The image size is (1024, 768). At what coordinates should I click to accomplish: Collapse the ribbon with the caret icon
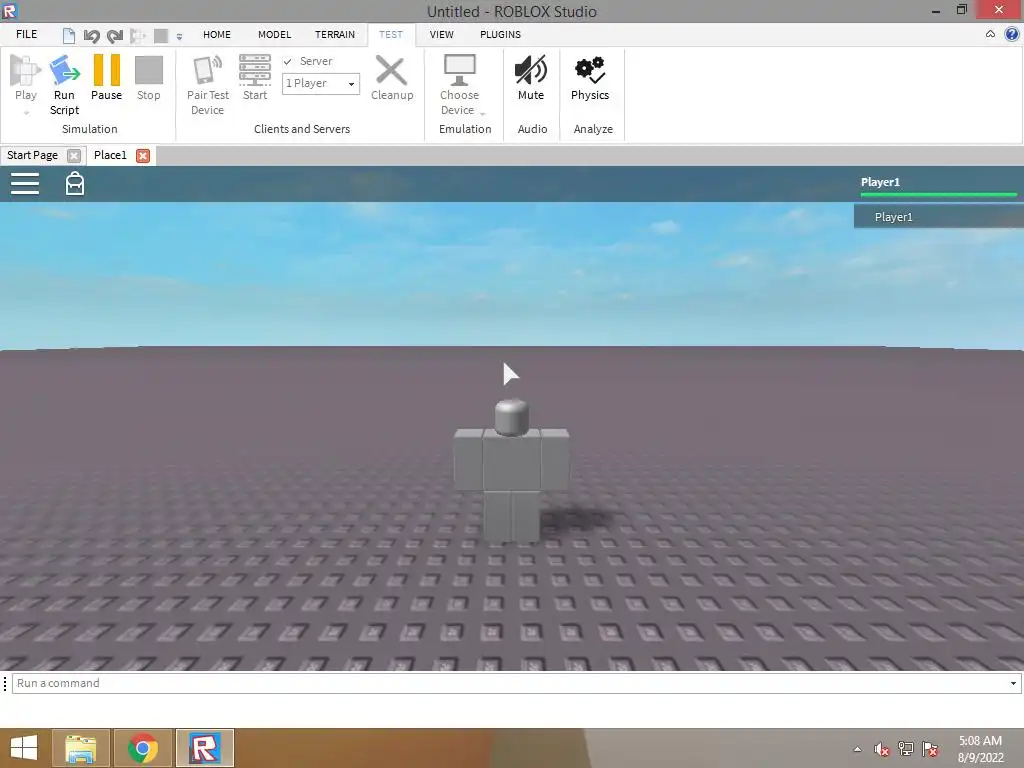[x=990, y=34]
